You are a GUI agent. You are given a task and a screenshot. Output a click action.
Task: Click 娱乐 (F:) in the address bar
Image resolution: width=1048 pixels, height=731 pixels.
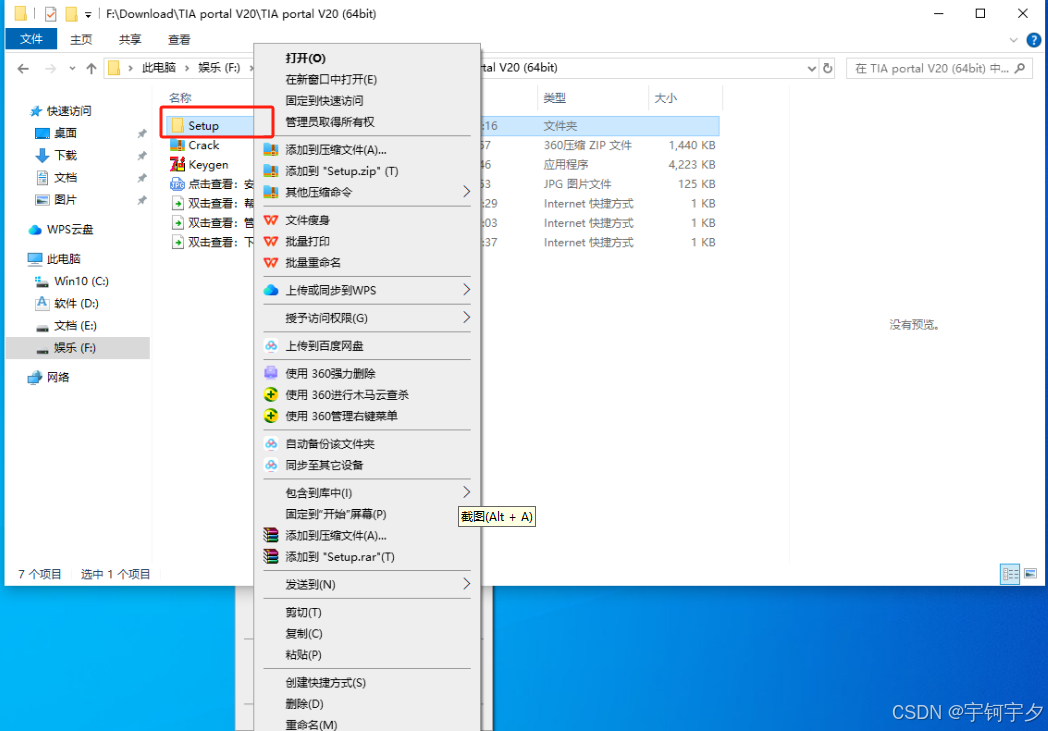(219, 68)
